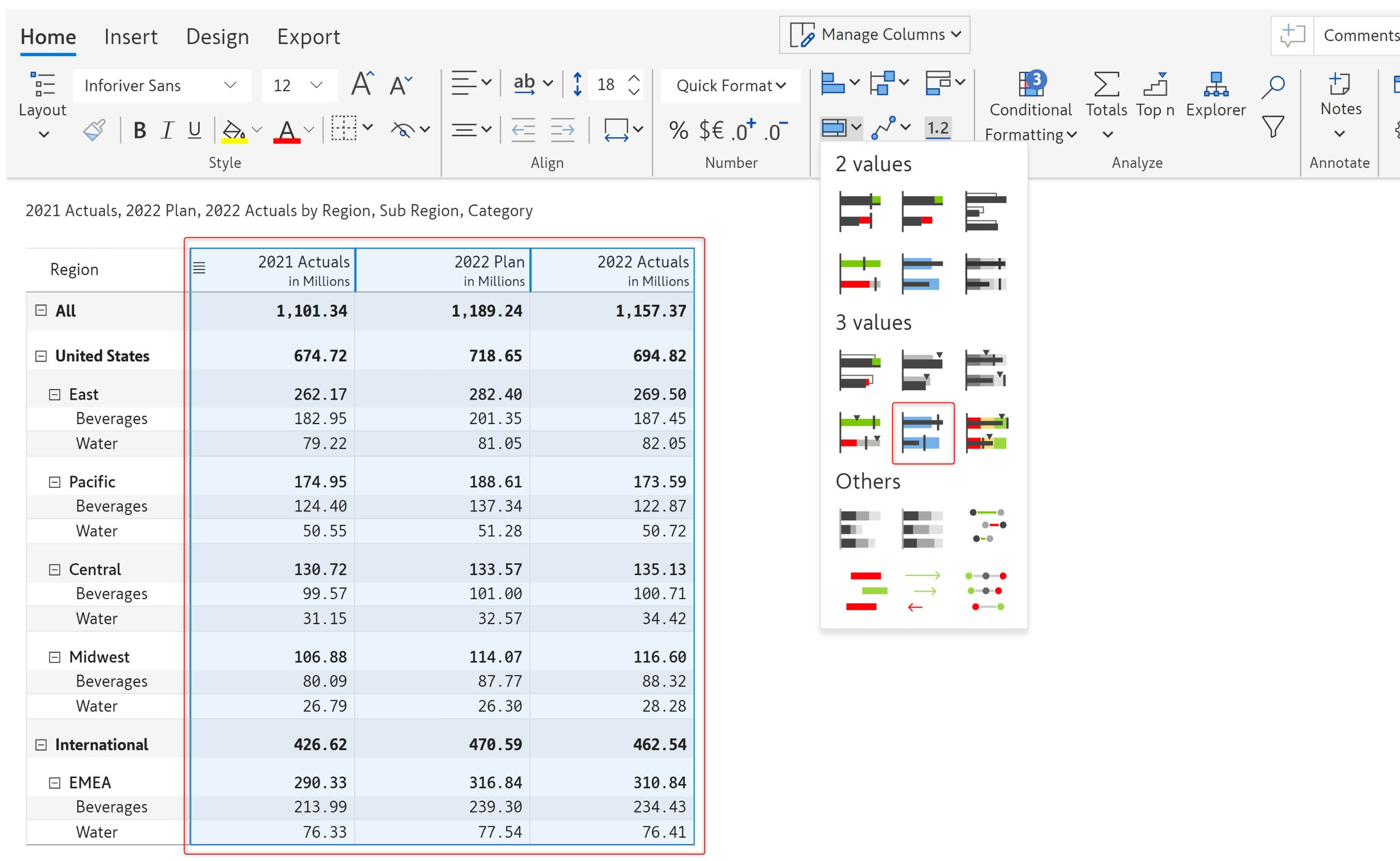Collapse the United States row group
The image size is (1400, 861).
[x=41, y=356]
